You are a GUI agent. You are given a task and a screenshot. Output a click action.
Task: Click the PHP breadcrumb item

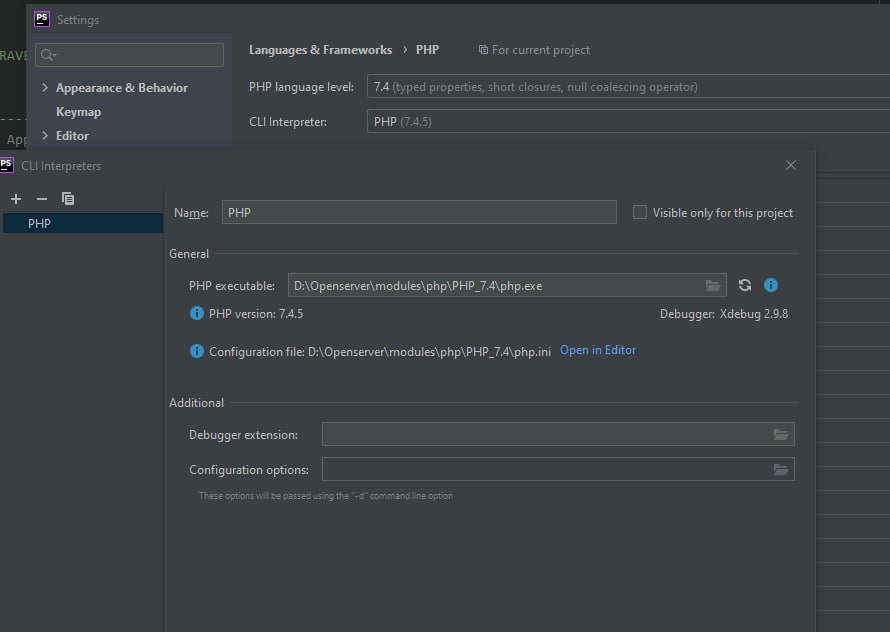coord(427,50)
